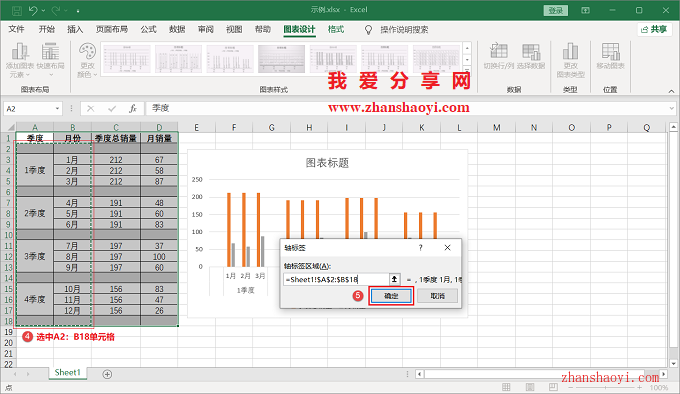Click the cancel entry X in formula bar
This screenshot has height=394, width=680.
click(90, 108)
